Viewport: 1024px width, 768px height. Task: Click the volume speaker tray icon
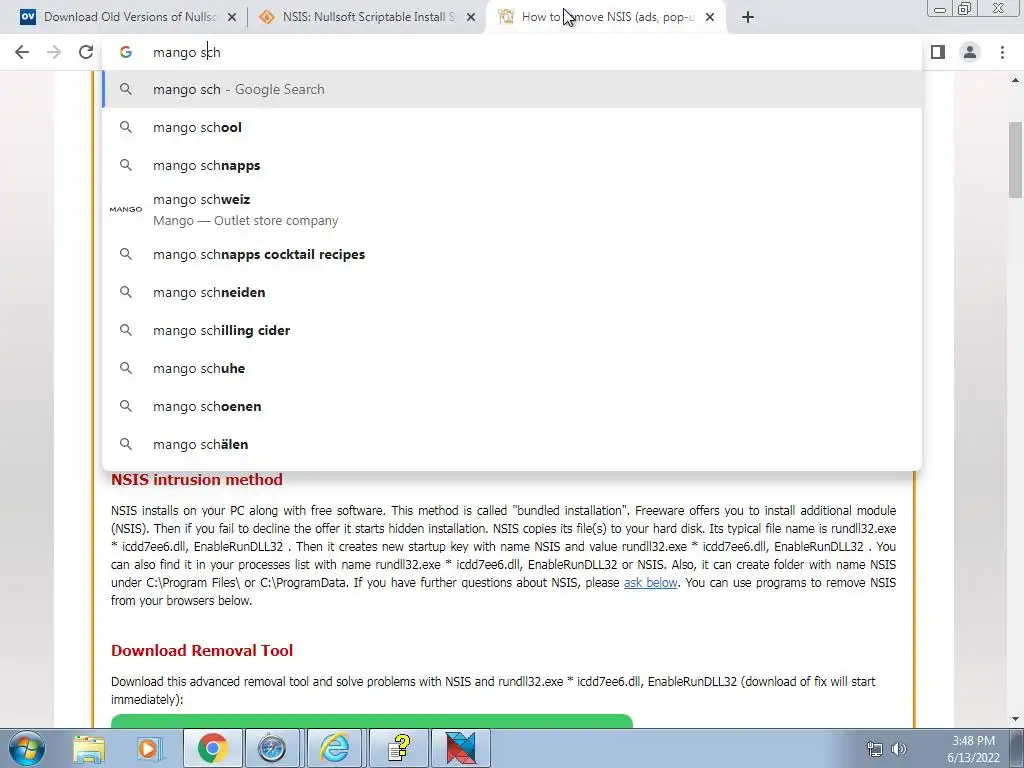pos(899,749)
